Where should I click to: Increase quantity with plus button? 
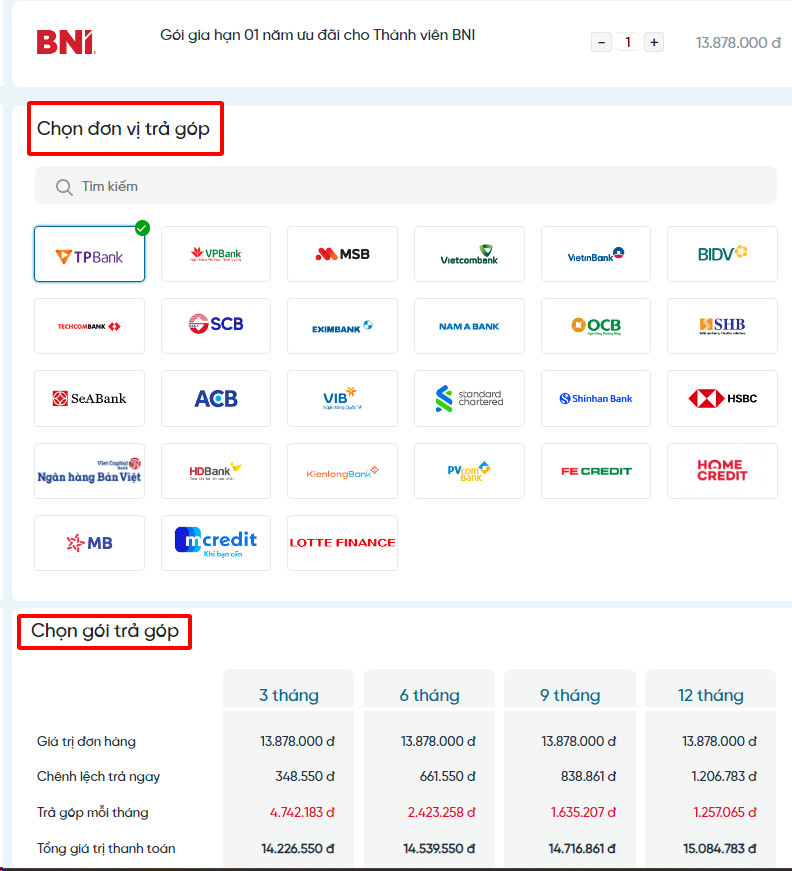(x=654, y=42)
